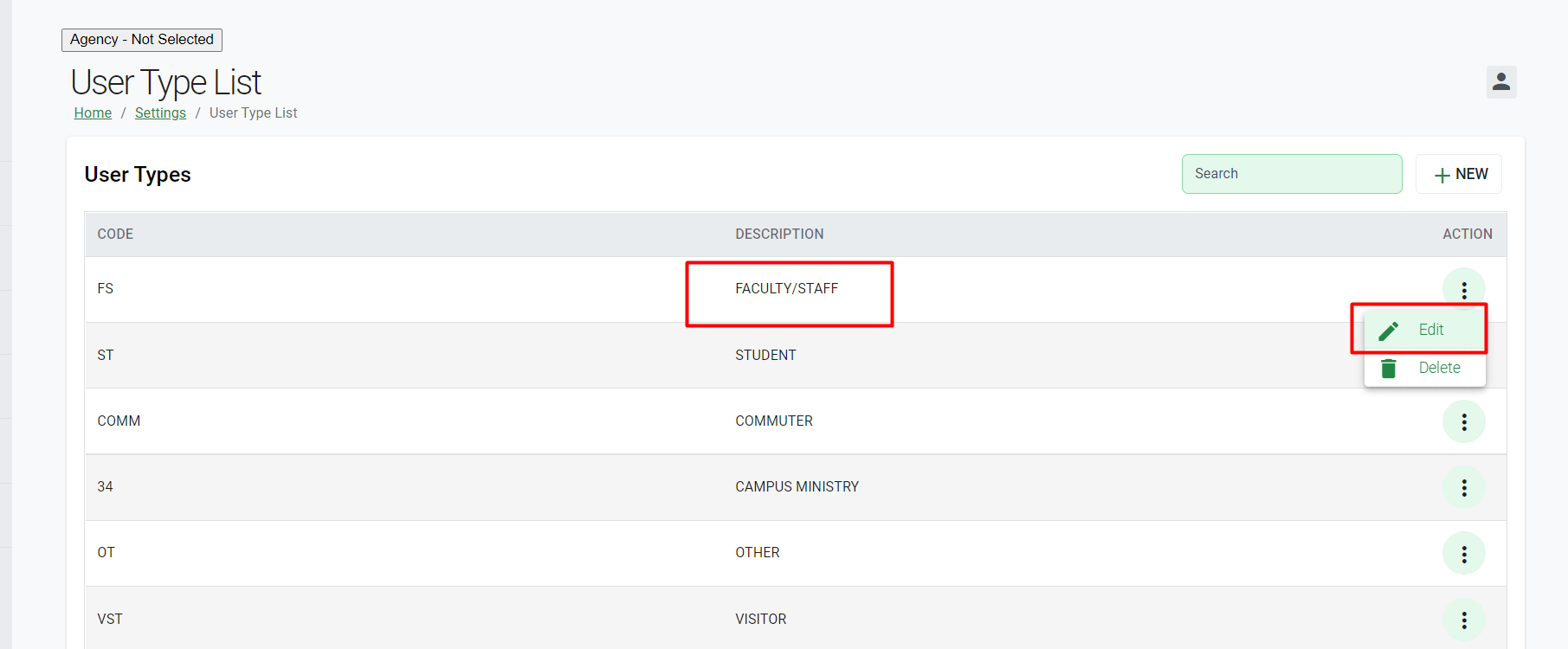Viewport: 1568px width, 649px height.
Task: Click the trash icon next to Delete
Action: (1390, 368)
